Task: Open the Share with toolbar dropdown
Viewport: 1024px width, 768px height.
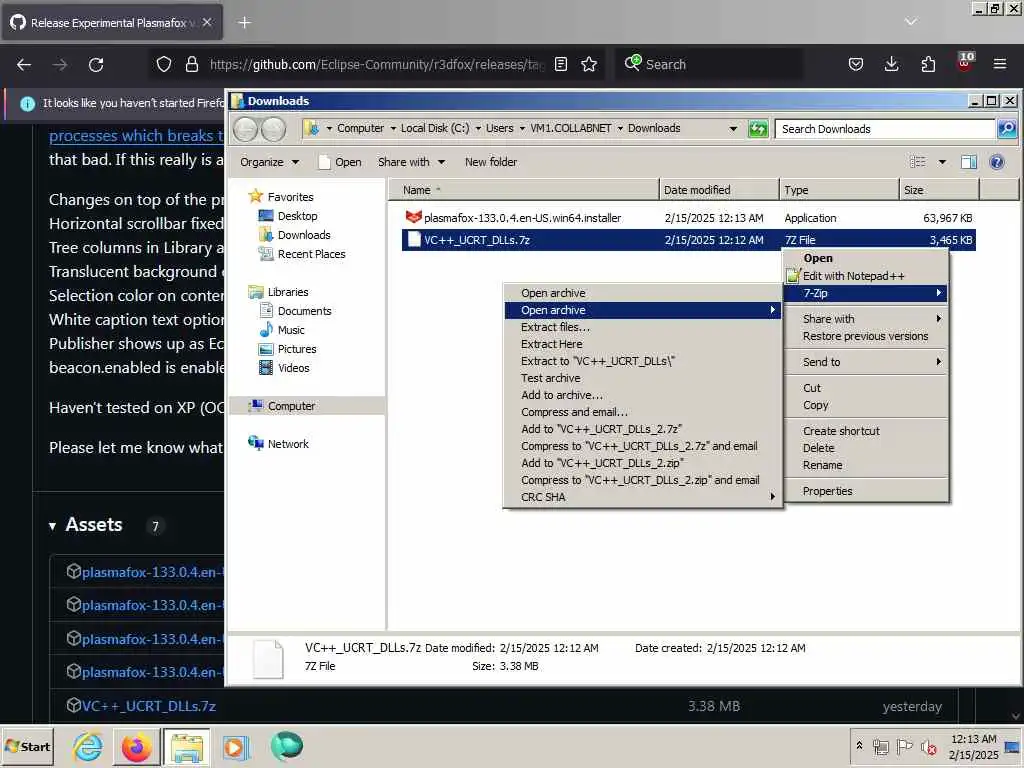Action: 411,162
